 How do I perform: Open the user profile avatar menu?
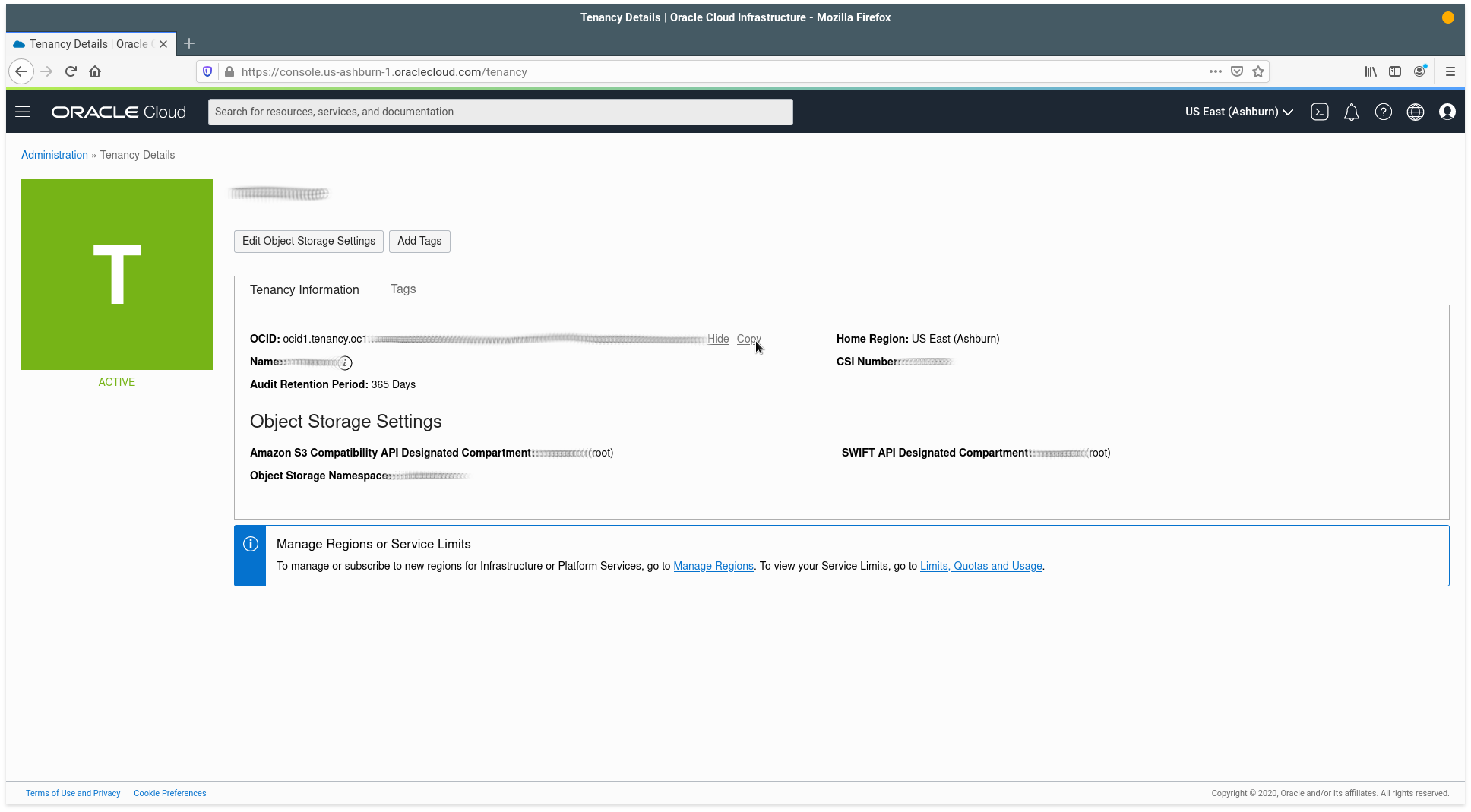pos(1447,112)
